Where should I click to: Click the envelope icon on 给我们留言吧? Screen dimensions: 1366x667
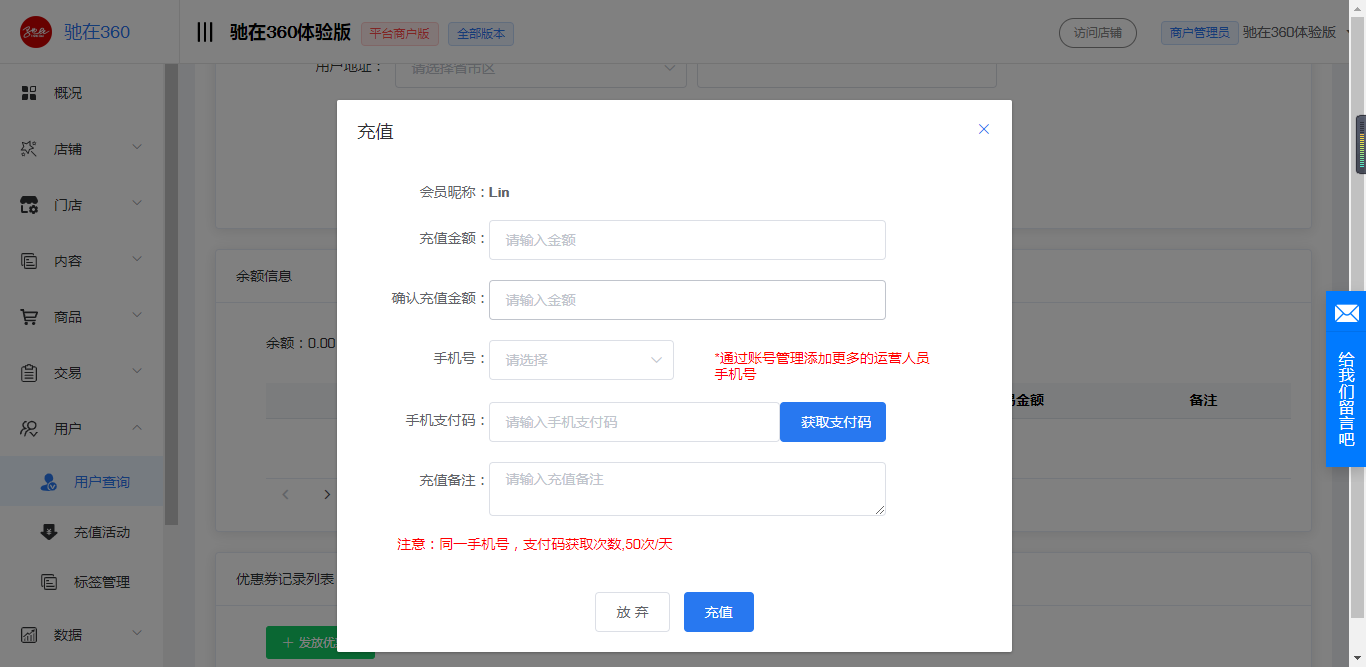pyautogui.click(x=1346, y=314)
